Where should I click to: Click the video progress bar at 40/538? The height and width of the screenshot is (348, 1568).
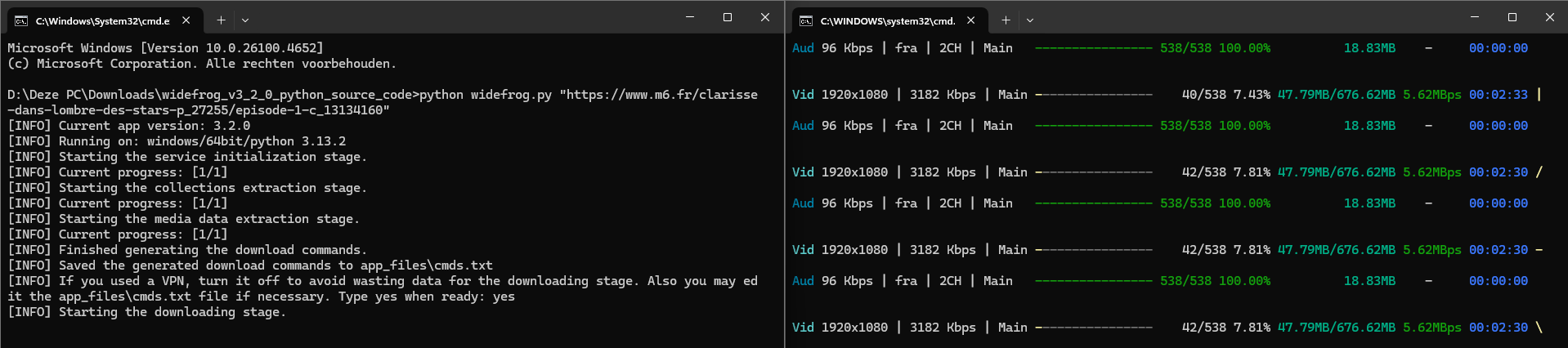click(1094, 95)
